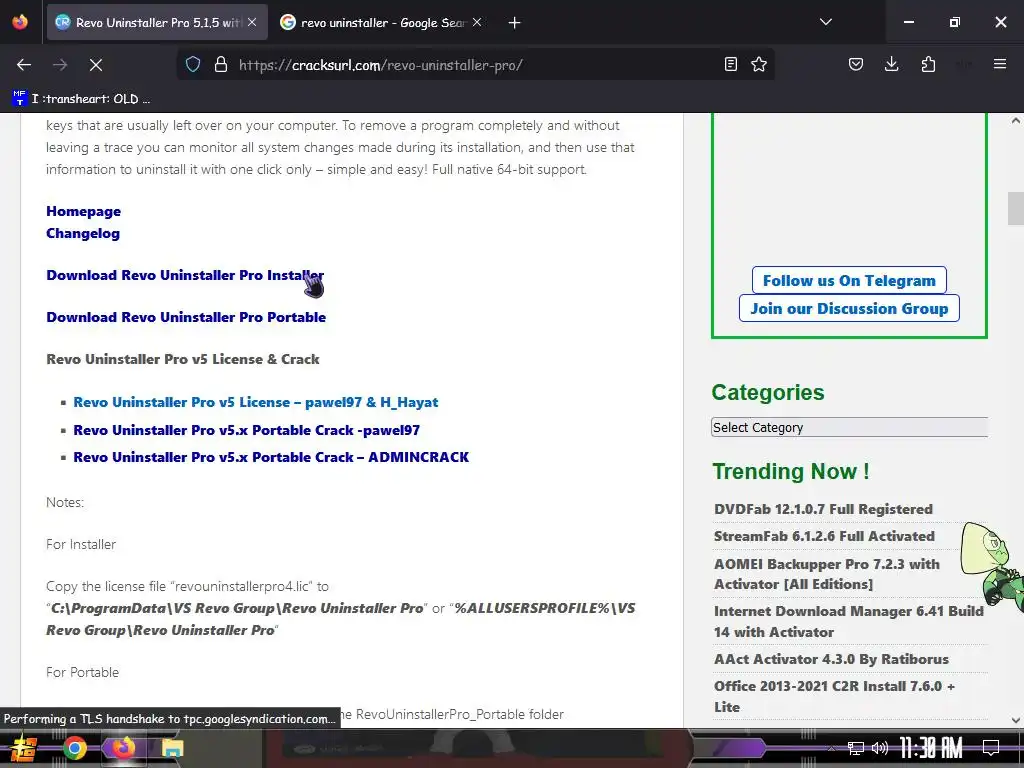Open the notification center icon
The image size is (1024, 768).
(x=991, y=748)
